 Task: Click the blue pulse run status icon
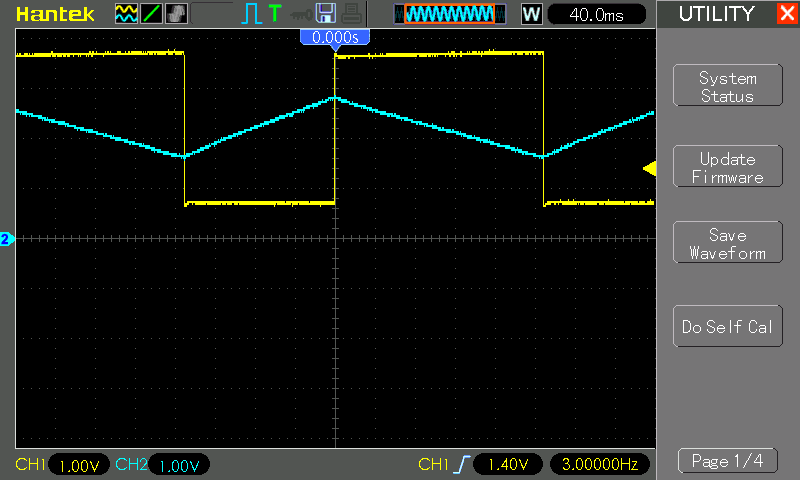[251, 14]
